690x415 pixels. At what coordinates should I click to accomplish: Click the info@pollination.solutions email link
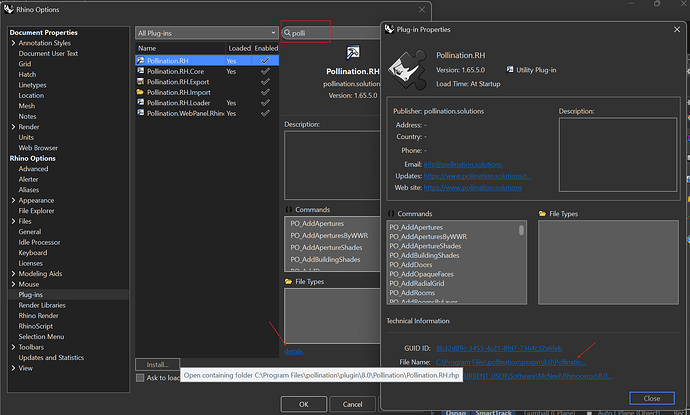462,164
